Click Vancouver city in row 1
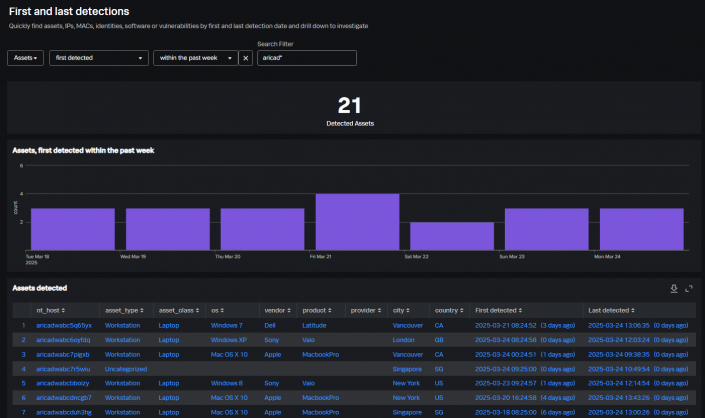Screen dimensions: 705x418 407,325
